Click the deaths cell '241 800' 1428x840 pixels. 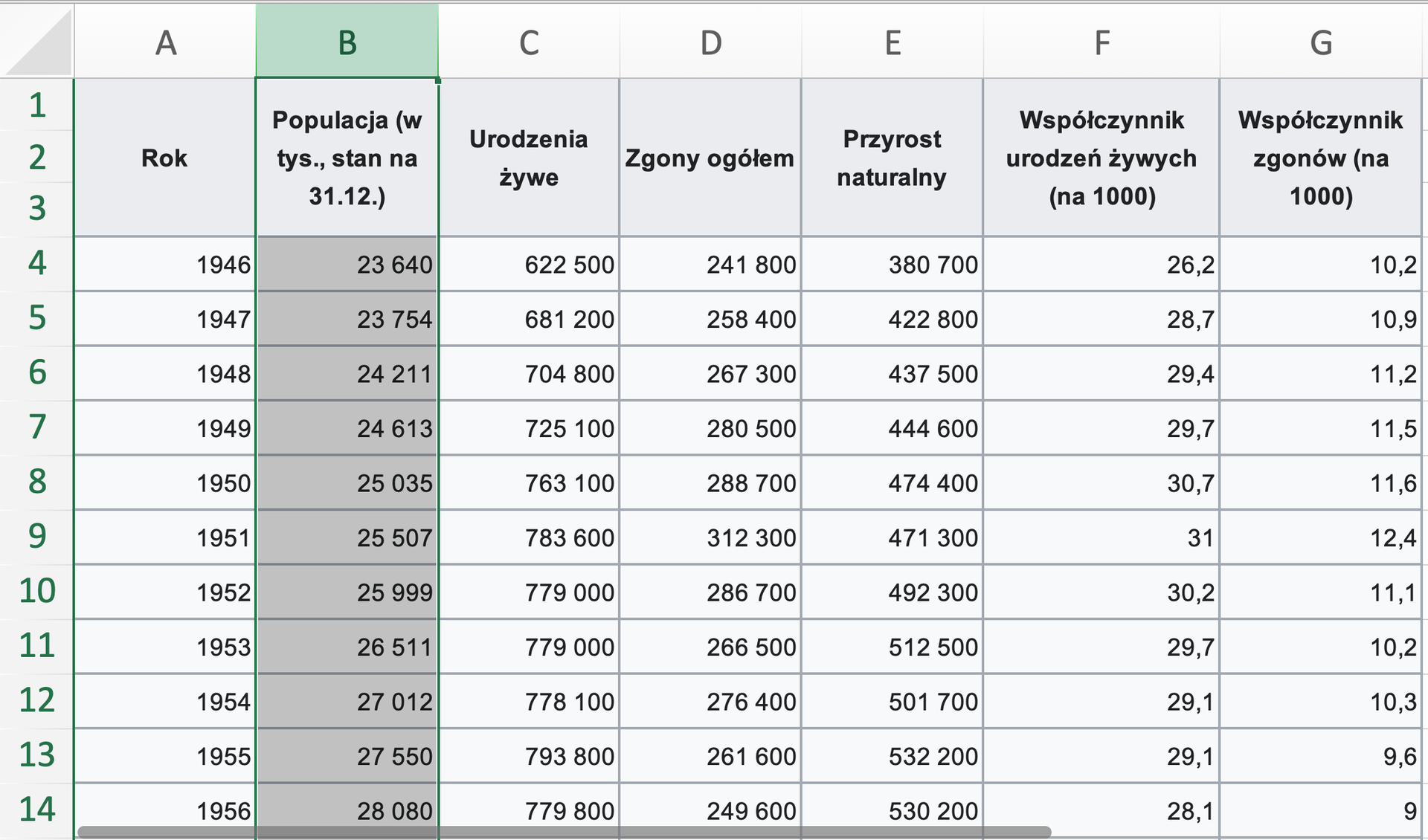point(710,264)
